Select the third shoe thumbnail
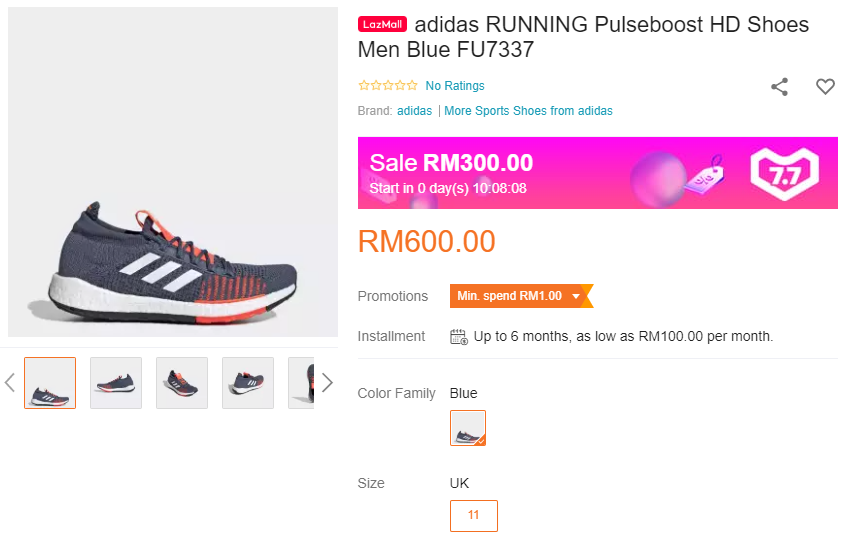The image size is (854, 549). (x=182, y=383)
